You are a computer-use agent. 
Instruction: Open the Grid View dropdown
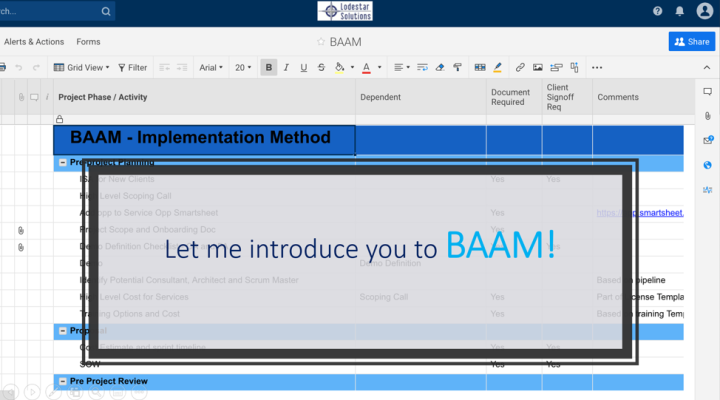click(82, 68)
